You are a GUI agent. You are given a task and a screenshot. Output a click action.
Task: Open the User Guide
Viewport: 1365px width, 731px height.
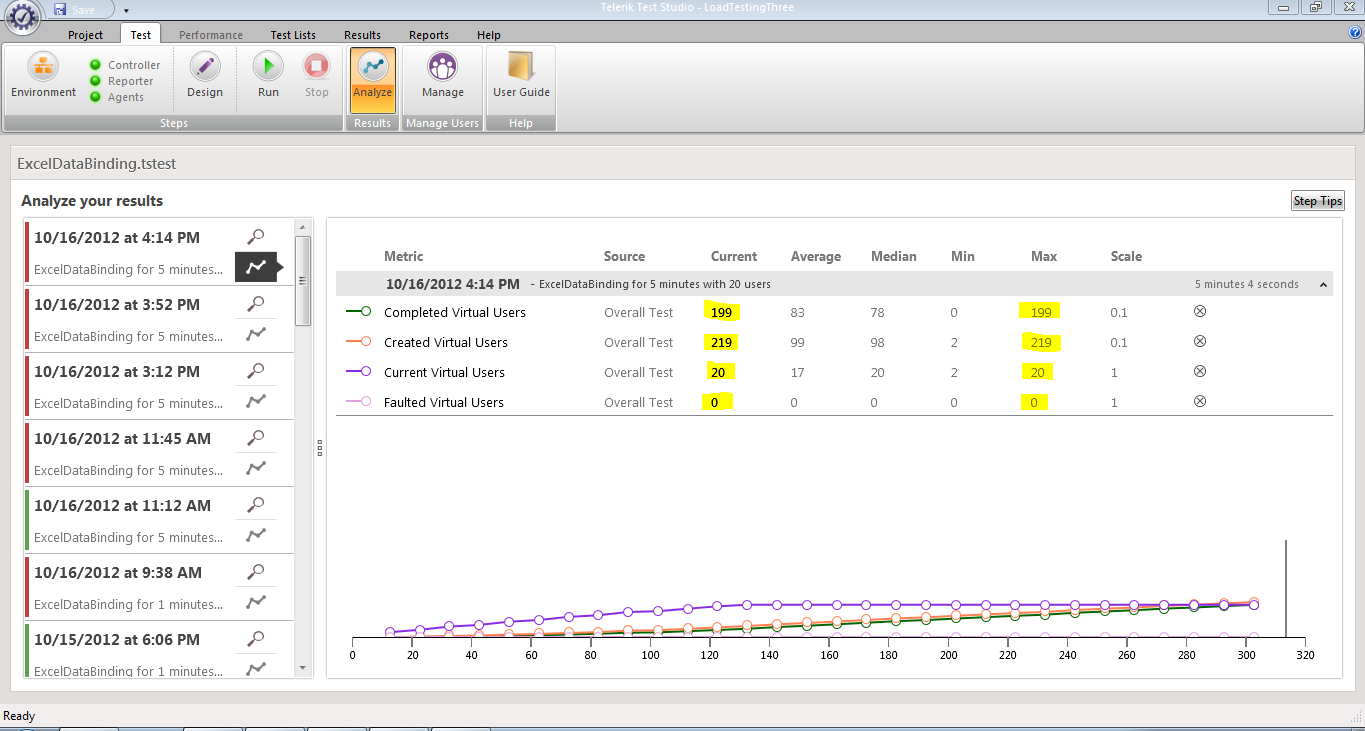[x=521, y=68]
